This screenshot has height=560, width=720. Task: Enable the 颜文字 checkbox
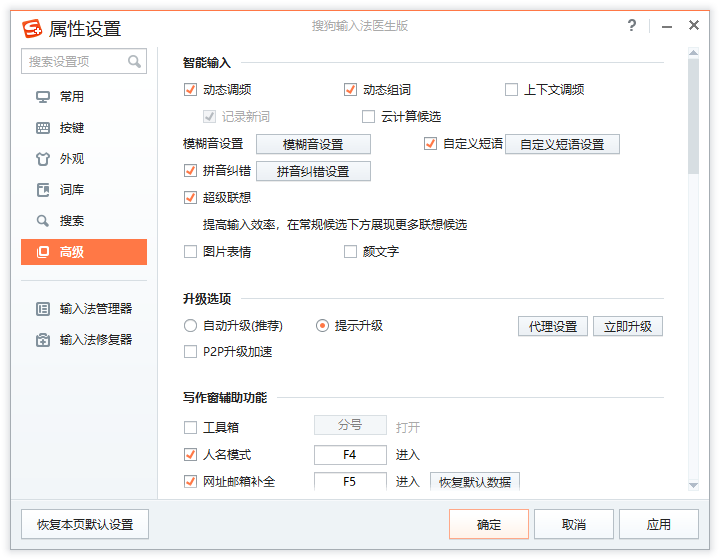click(350, 252)
